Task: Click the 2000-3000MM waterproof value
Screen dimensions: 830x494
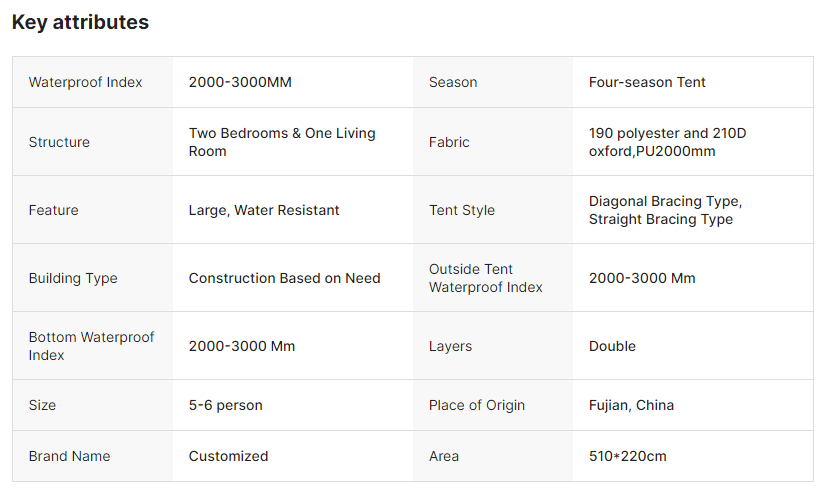Action: tap(240, 82)
